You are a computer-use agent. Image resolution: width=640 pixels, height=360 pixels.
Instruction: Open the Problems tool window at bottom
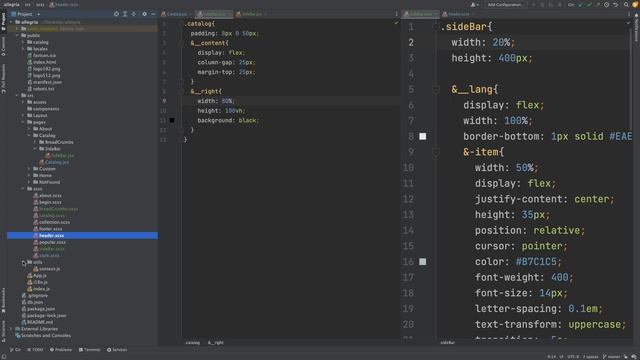60,350
